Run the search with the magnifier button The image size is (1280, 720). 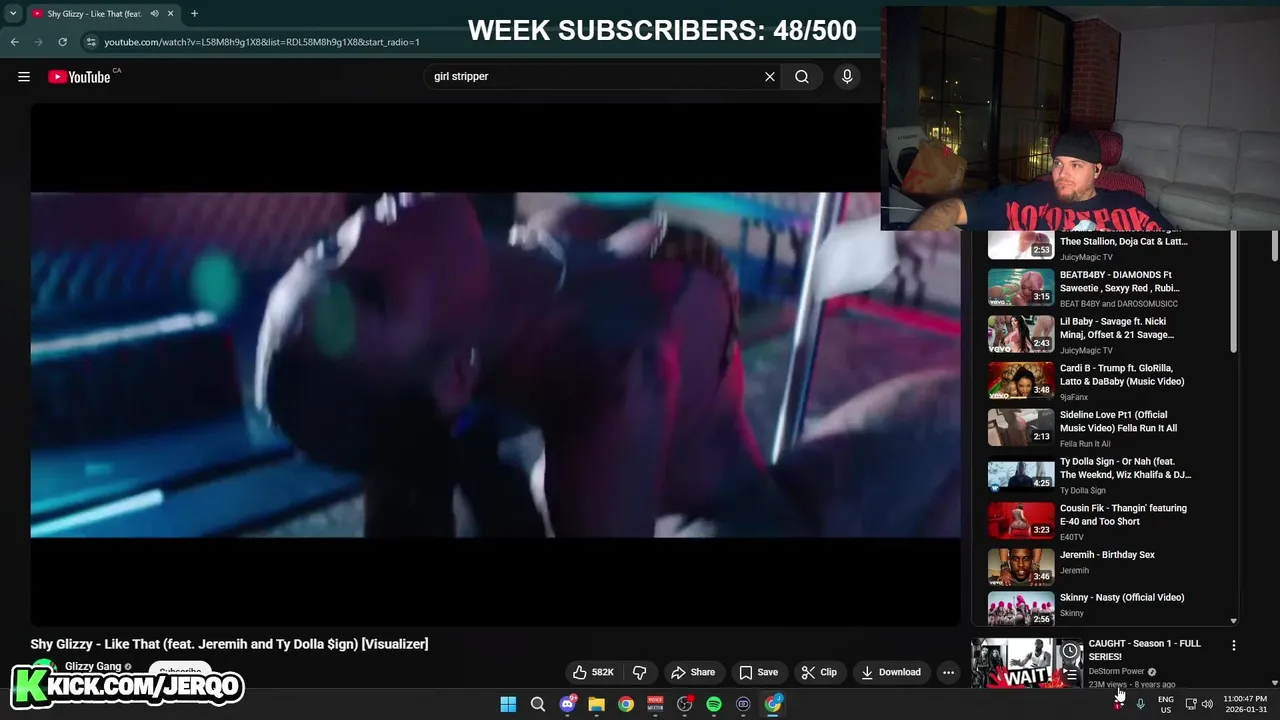pos(802,77)
